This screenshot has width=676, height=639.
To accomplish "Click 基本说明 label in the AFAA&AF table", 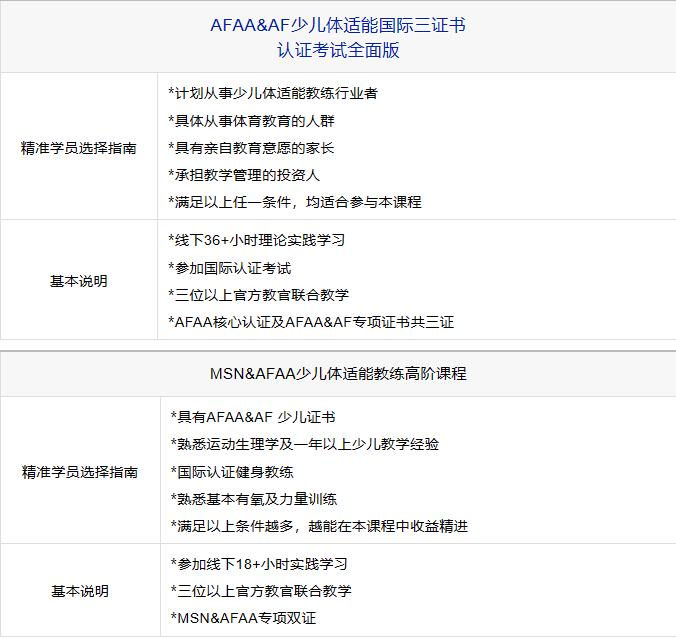I will 79,281.
